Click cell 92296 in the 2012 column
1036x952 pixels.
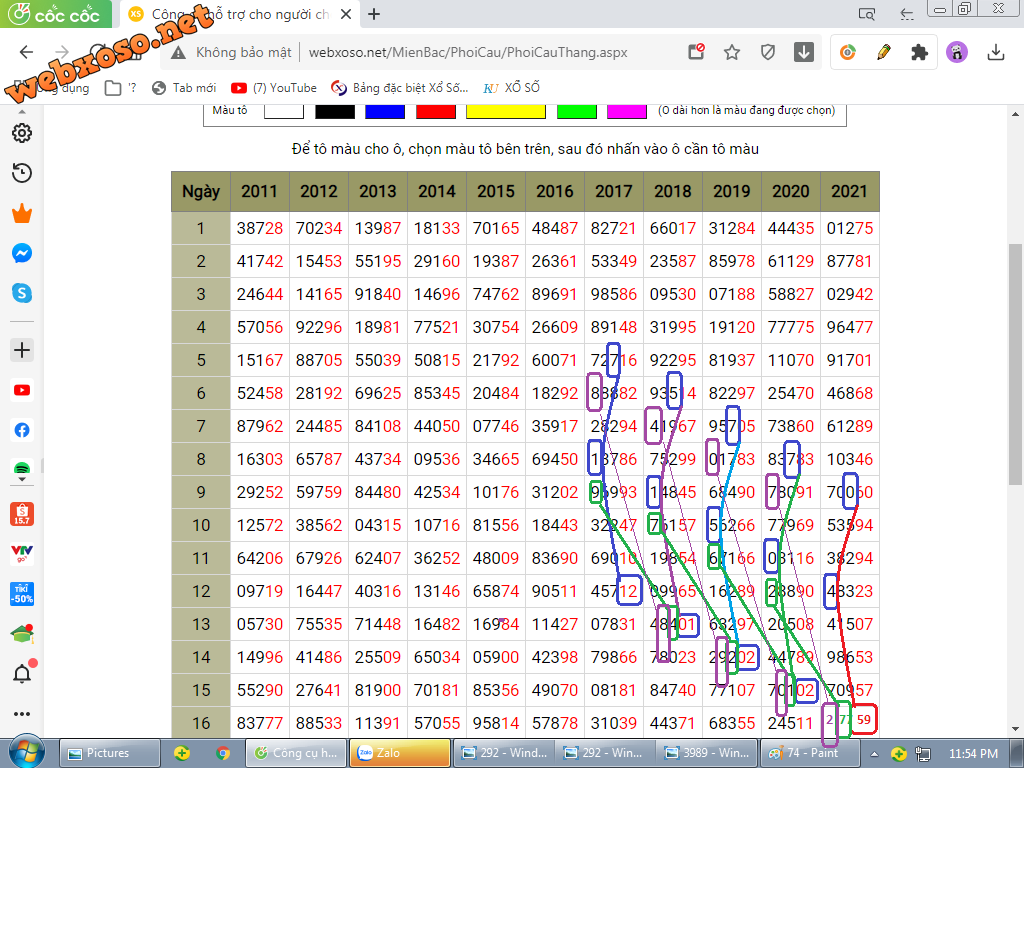pos(318,328)
